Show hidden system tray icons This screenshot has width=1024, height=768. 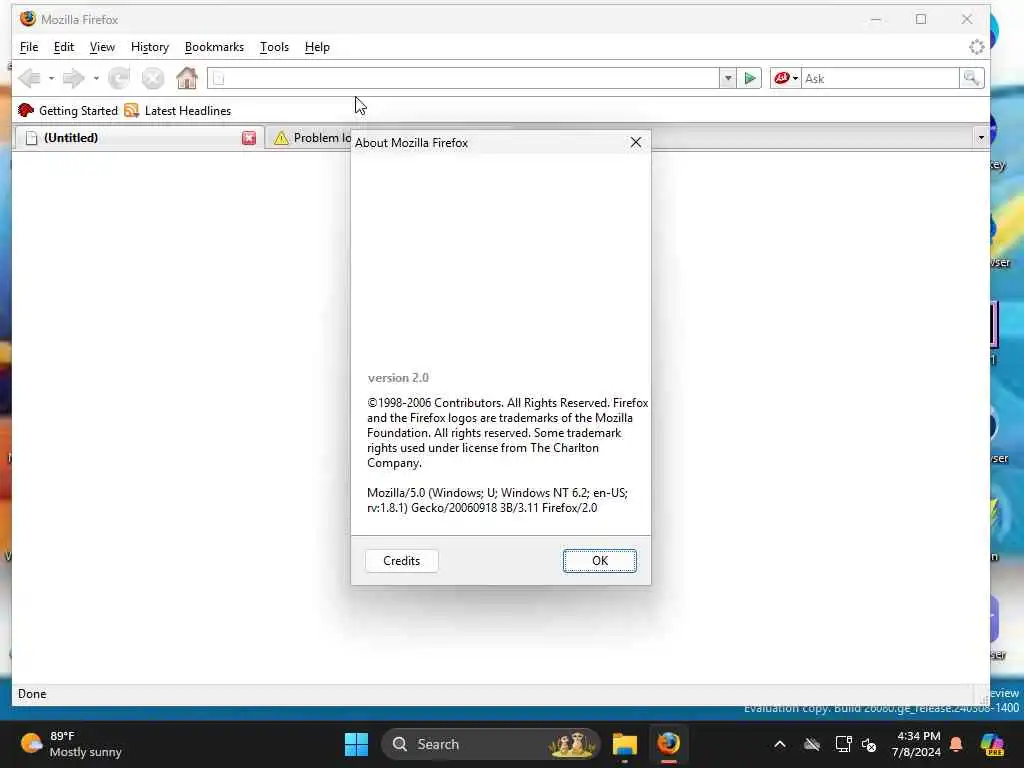(780, 744)
